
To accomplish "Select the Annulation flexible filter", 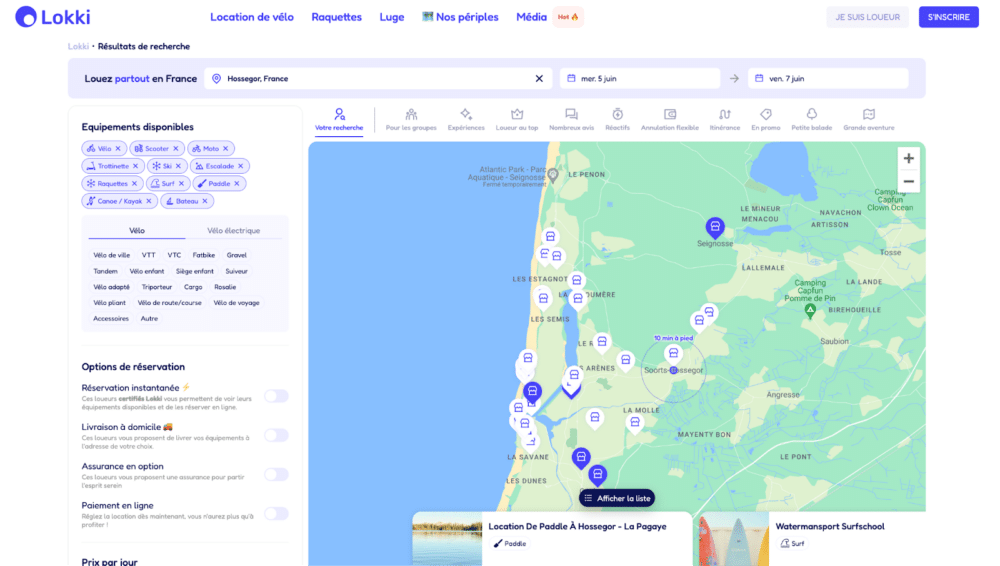I will (670, 119).
